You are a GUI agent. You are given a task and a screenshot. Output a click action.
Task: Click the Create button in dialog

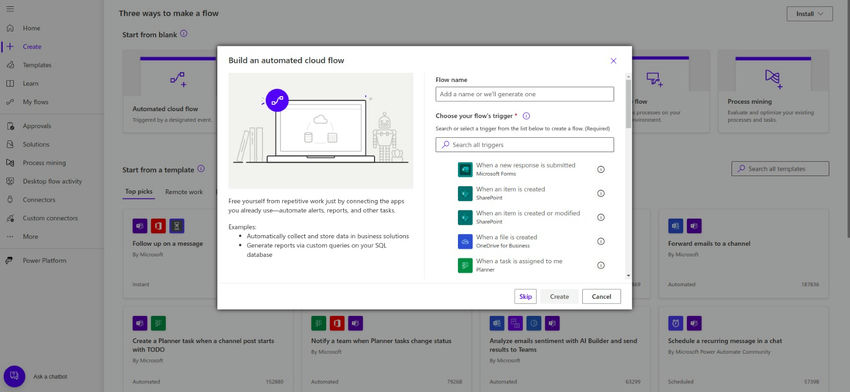point(559,297)
